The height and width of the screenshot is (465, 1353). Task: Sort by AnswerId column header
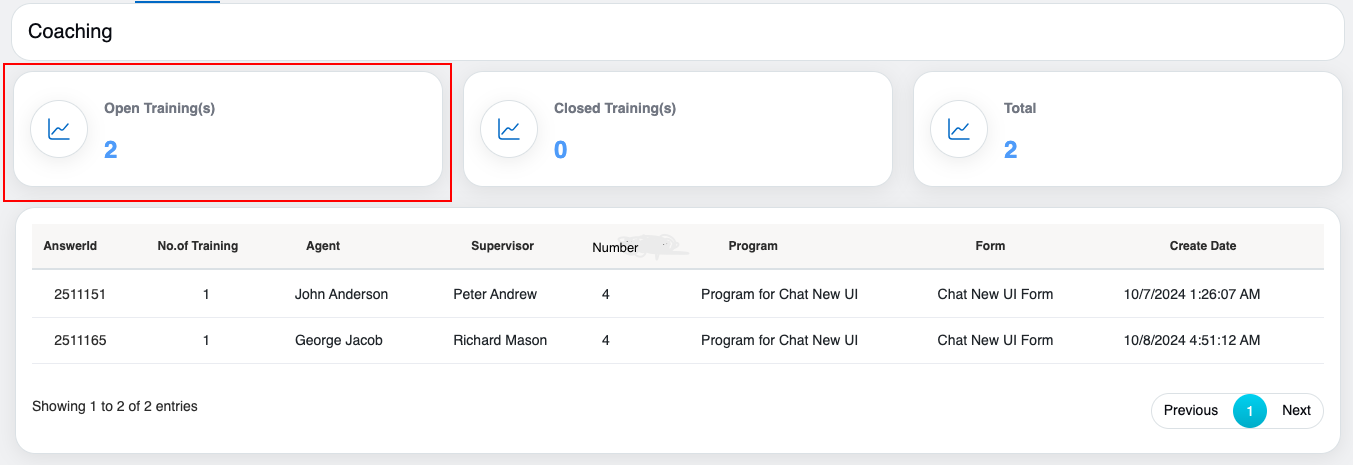pyautogui.click(x=70, y=246)
